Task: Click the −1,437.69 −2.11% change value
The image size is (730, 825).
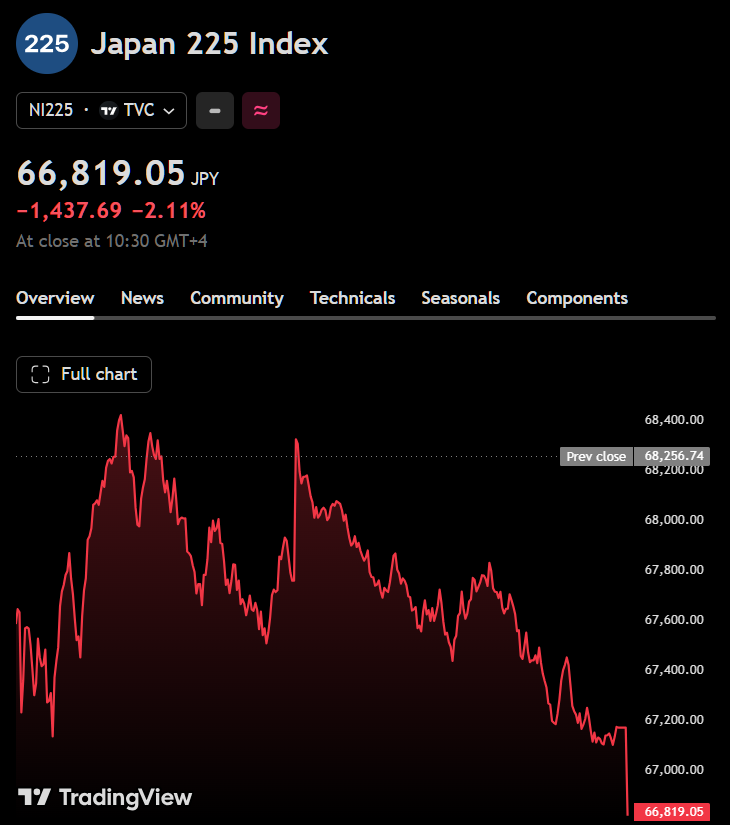Action: click(x=111, y=211)
